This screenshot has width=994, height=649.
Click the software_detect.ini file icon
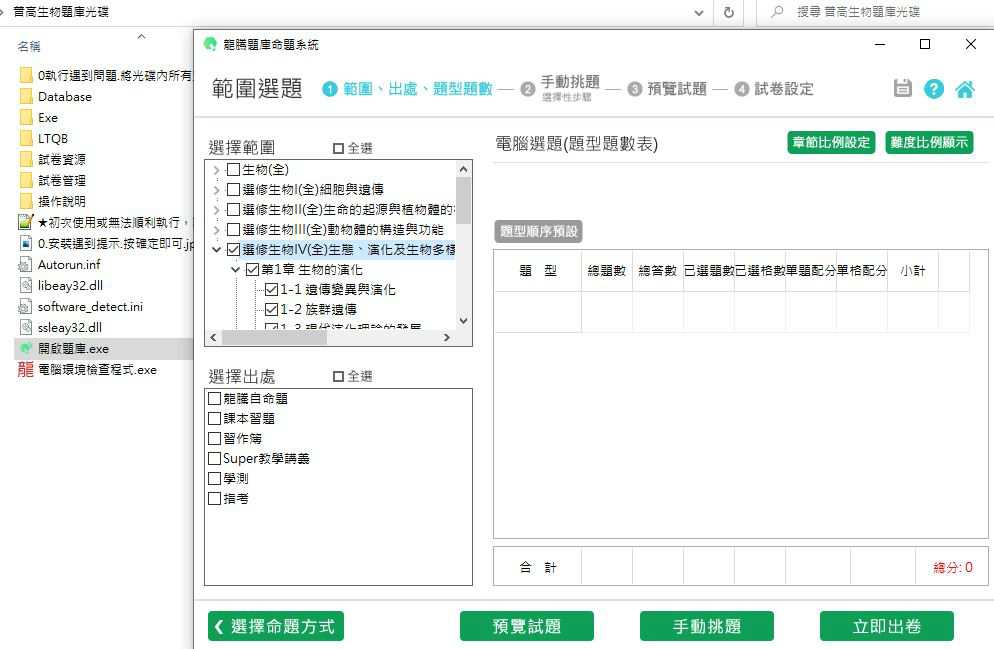coord(25,306)
